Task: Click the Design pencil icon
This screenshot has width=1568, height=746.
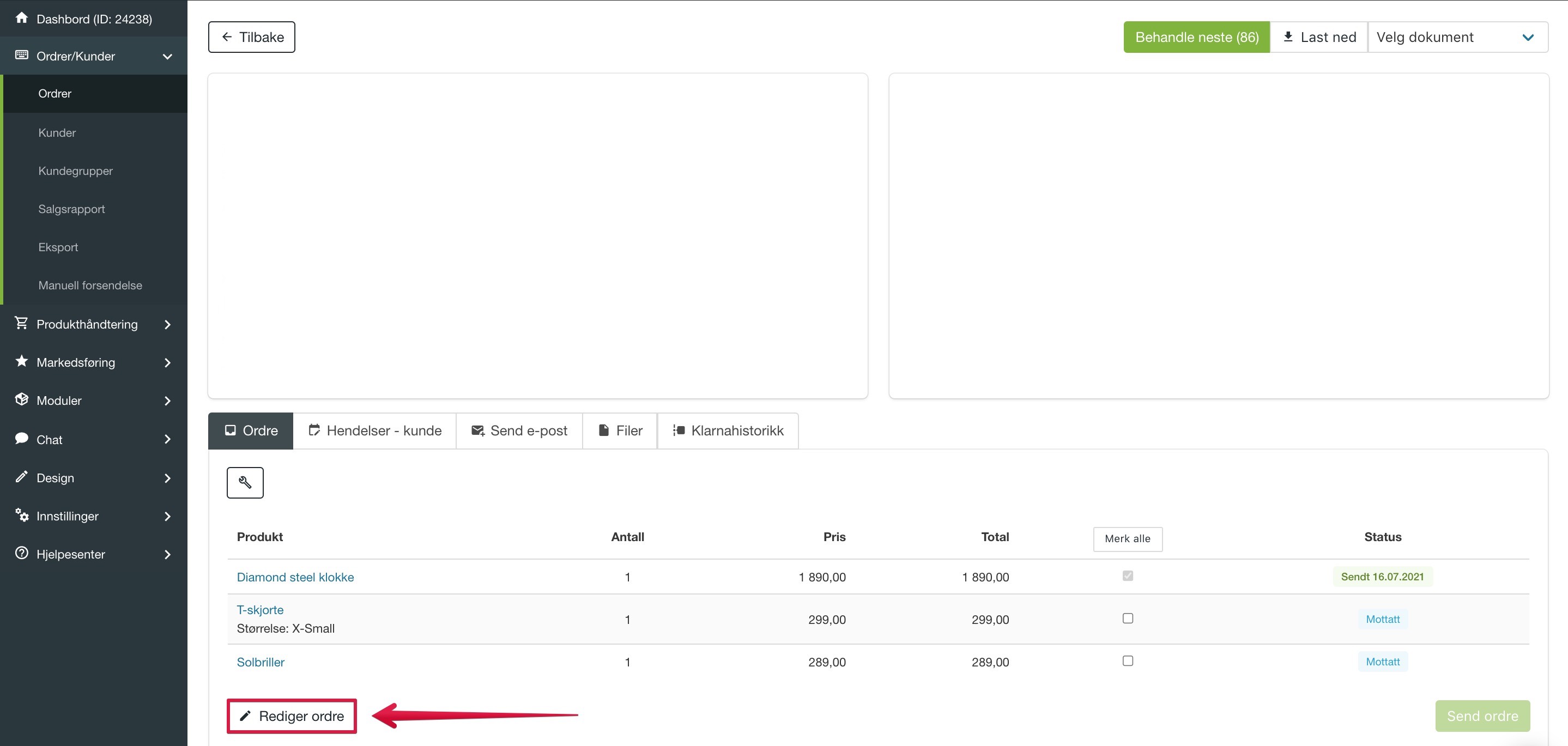Action: (22, 476)
